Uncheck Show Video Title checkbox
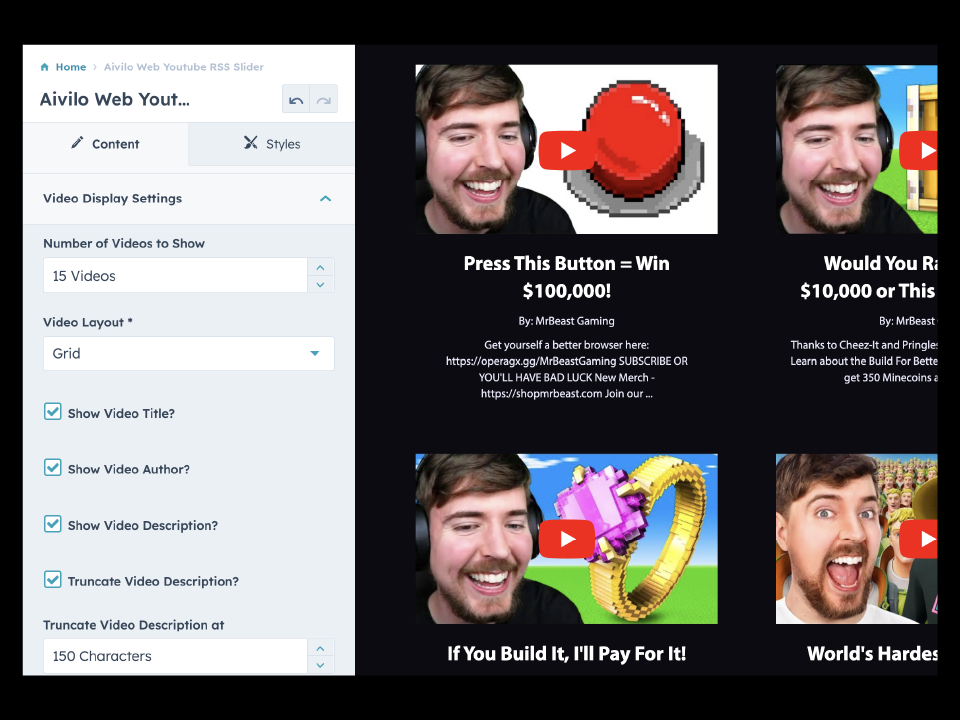960x720 pixels. point(53,411)
